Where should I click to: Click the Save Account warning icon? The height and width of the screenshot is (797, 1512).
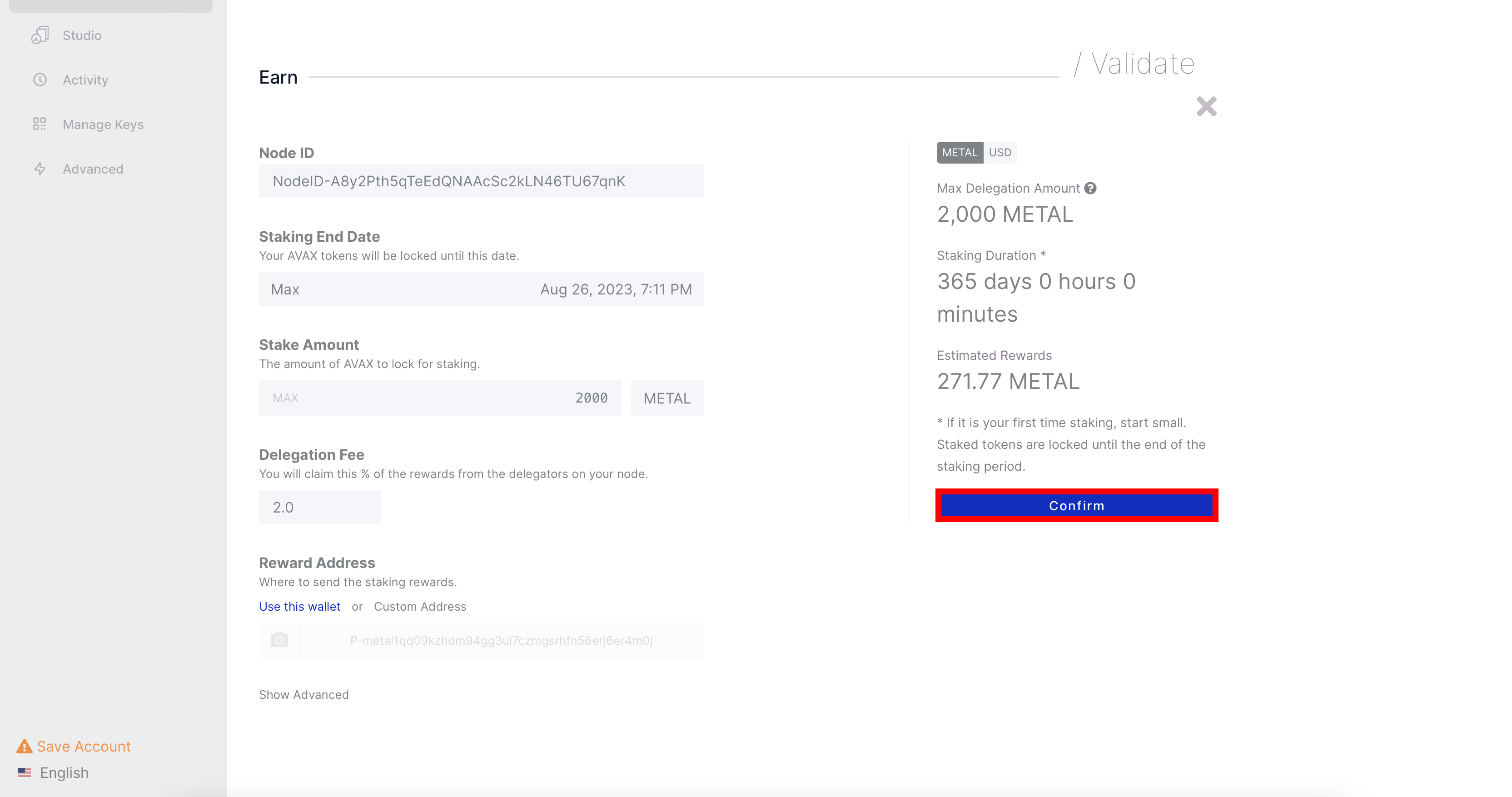(24, 747)
